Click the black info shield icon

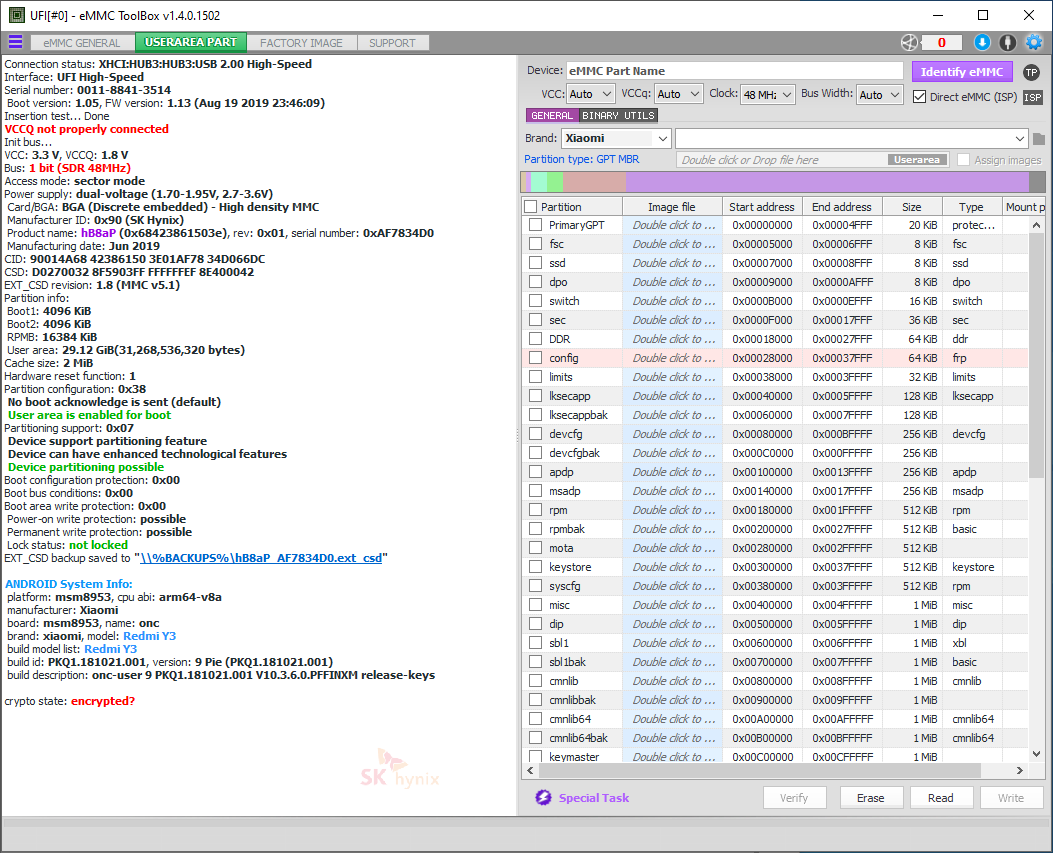(1007, 42)
